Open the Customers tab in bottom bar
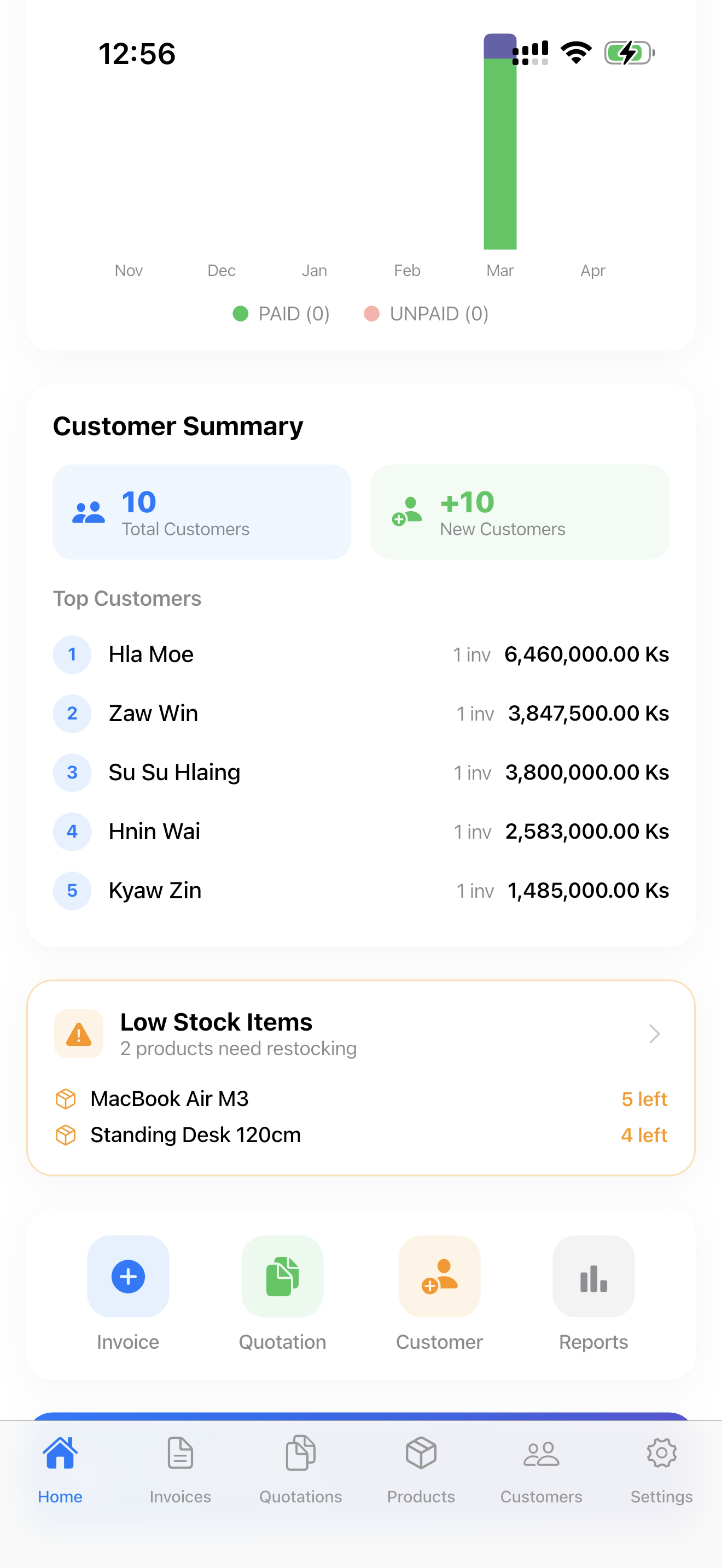The height and width of the screenshot is (1568, 722). (541, 1468)
